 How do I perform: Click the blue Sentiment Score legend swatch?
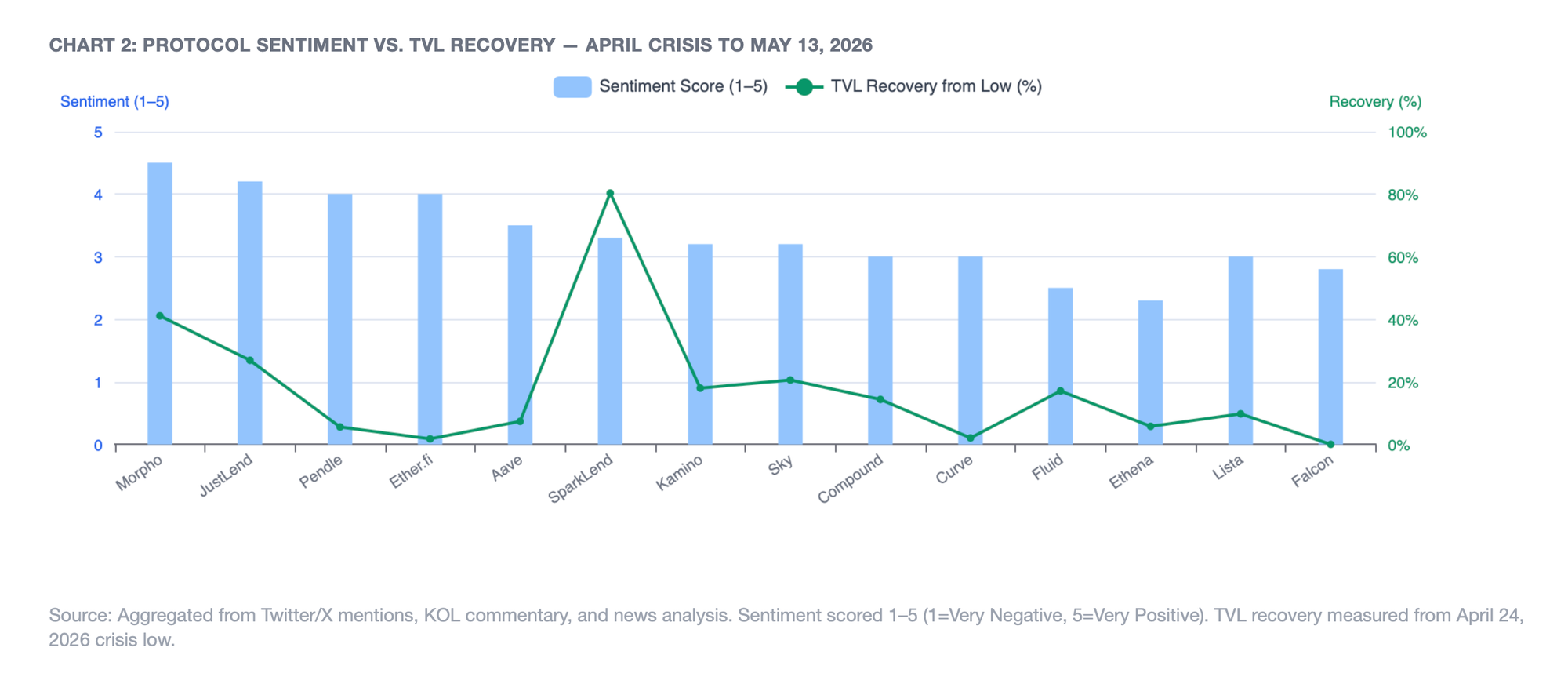click(x=572, y=87)
